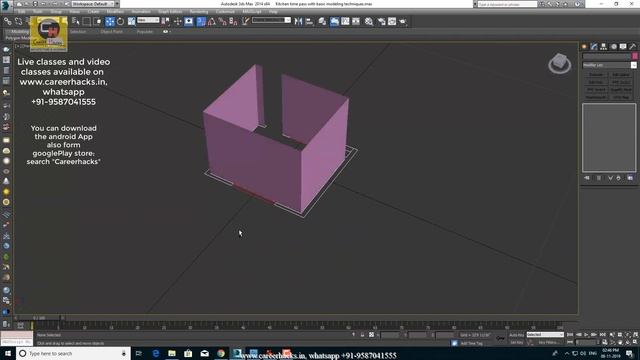Toggle Auto Key mode
640x360 pixels.
(516, 335)
